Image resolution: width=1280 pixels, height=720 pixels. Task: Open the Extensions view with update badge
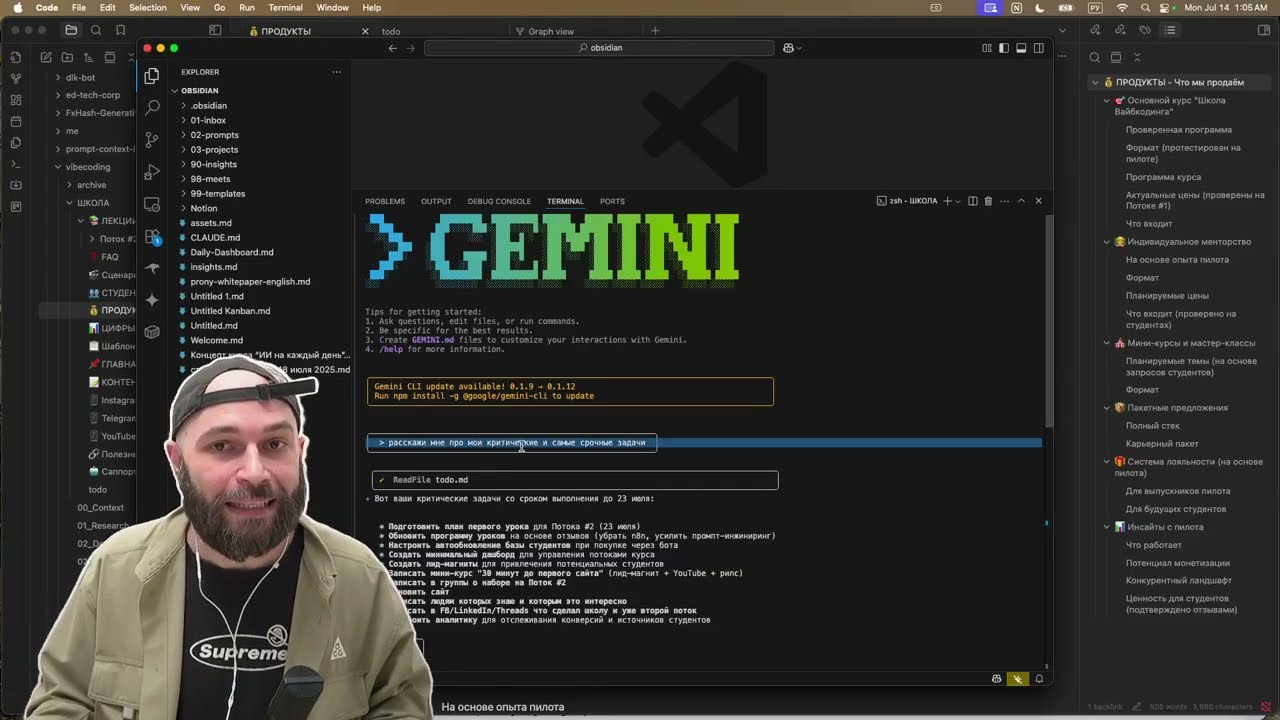coord(152,237)
